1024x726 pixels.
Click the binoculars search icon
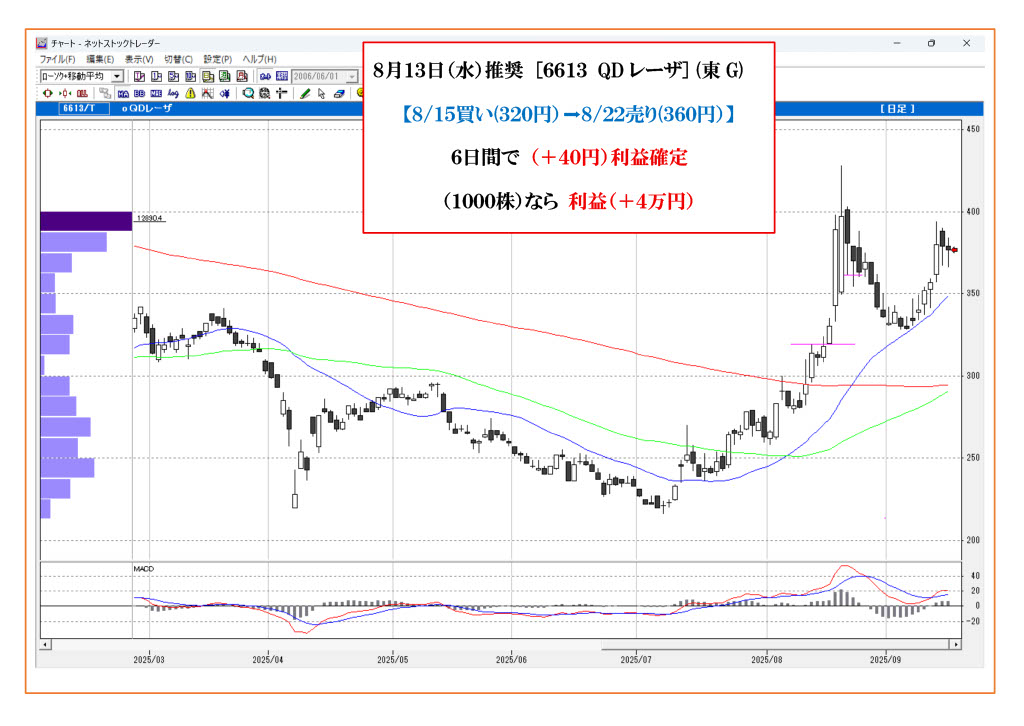(x=266, y=76)
